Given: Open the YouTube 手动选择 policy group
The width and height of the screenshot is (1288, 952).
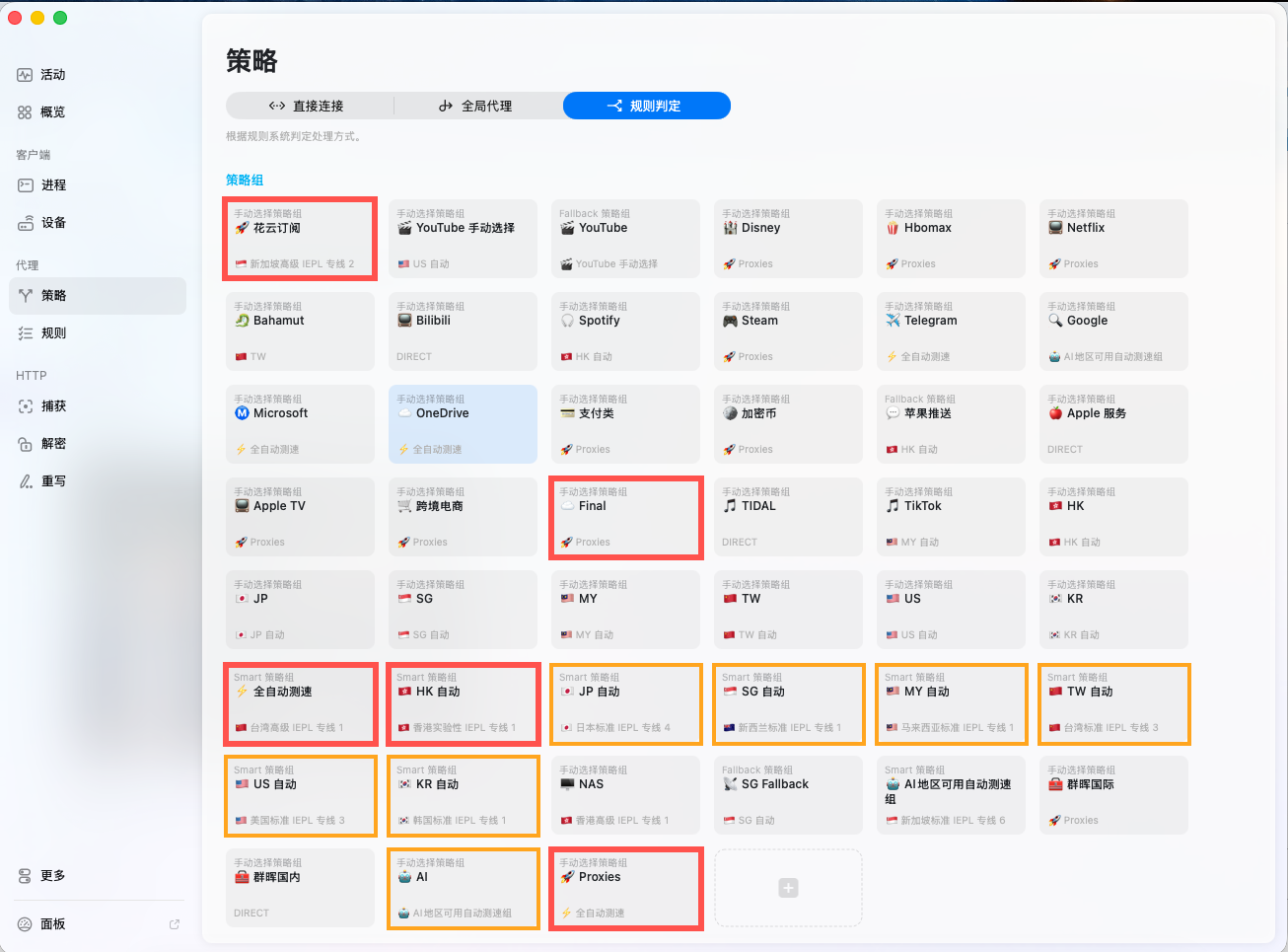Looking at the screenshot, I should click(x=463, y=239).
